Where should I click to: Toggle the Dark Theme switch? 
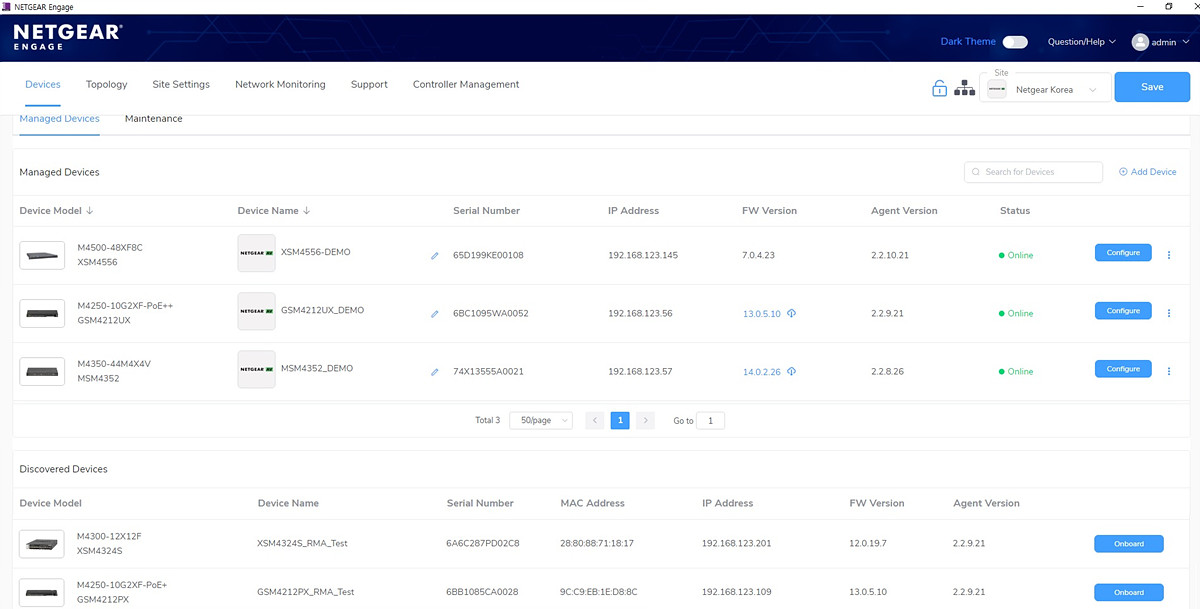pyautogui.click(x=1015, y=42)
